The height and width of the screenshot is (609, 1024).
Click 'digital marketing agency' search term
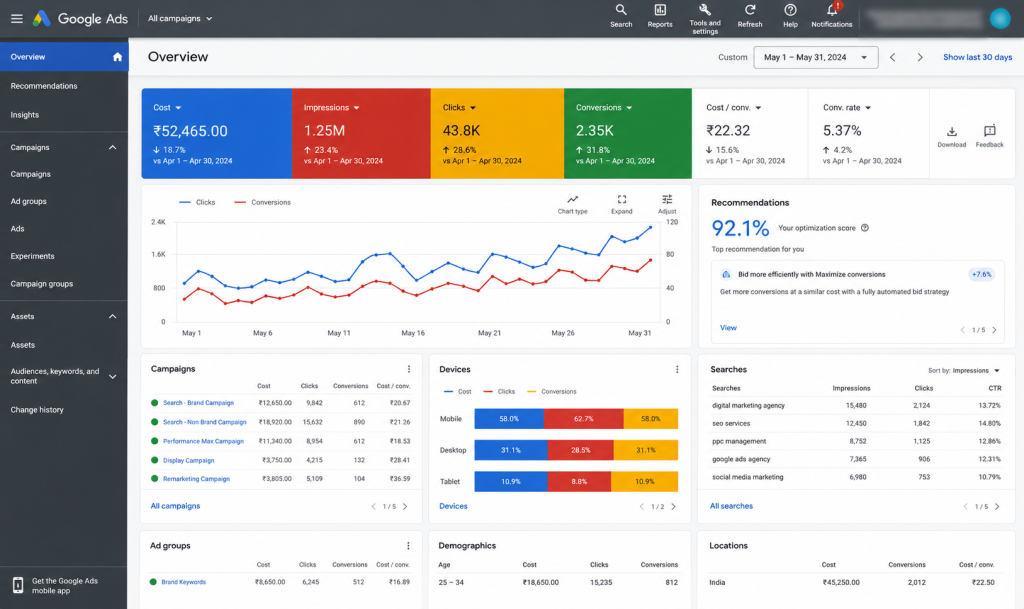point(748,405)
